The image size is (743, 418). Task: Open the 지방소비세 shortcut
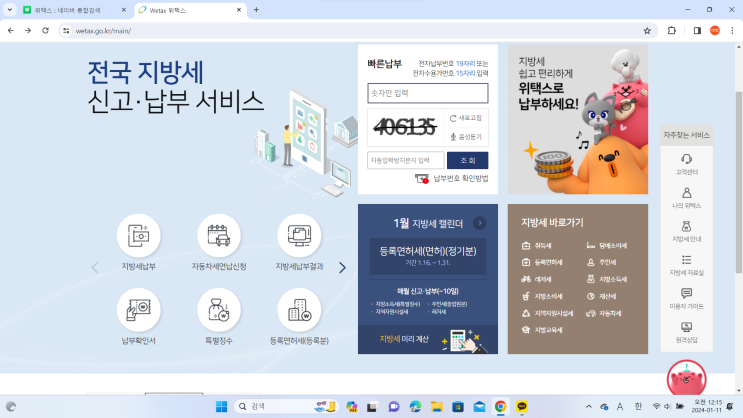(x=542, y=296)
